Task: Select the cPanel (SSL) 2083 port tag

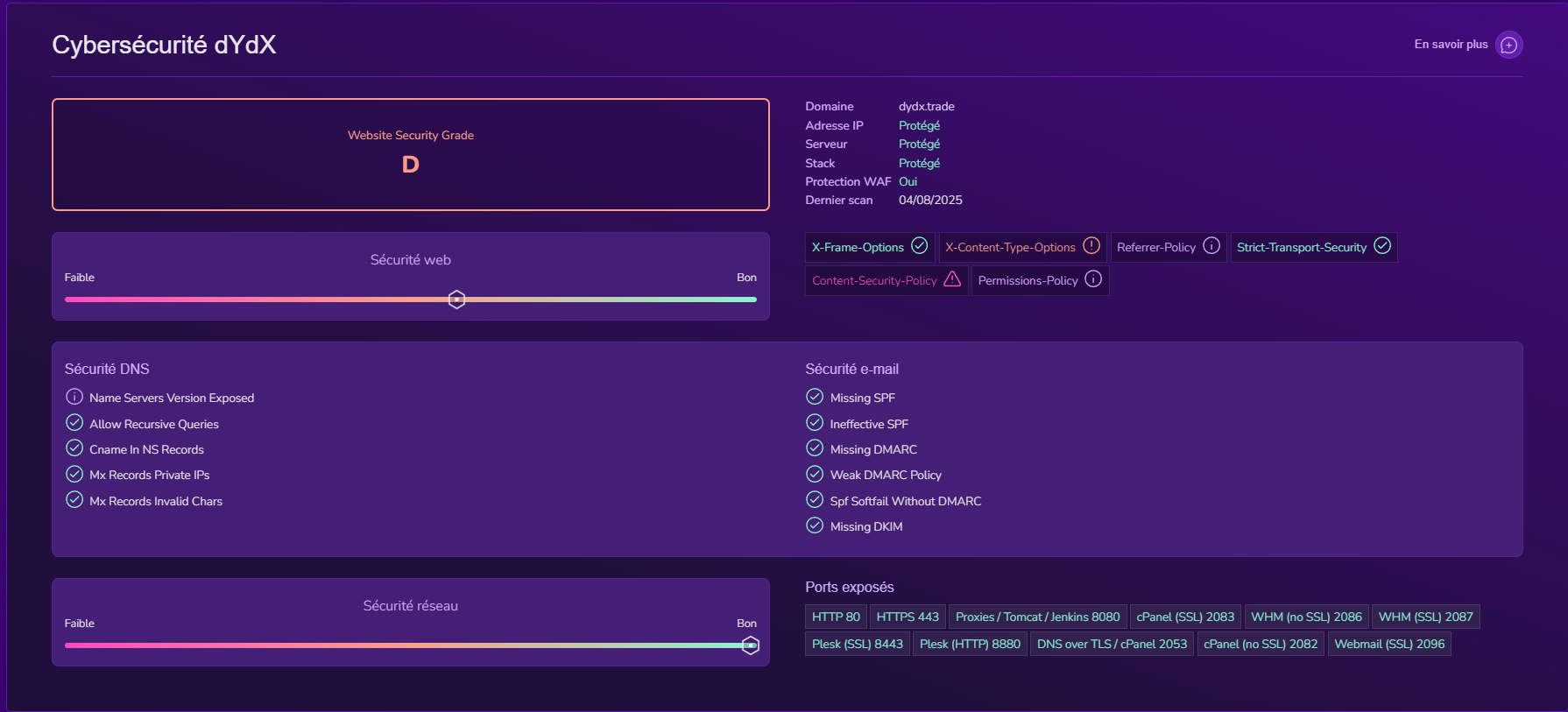Action: (x=1184, y=617)
